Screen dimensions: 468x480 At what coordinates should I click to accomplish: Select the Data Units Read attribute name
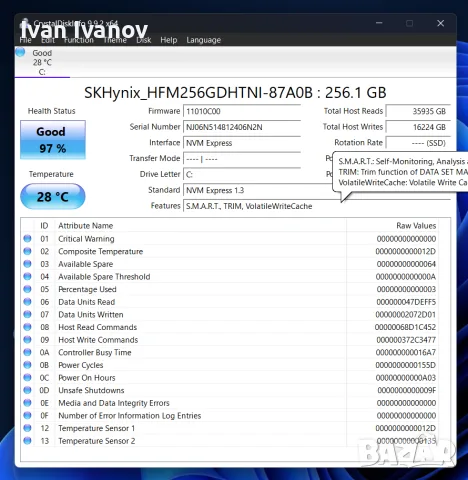click(86, 302)
